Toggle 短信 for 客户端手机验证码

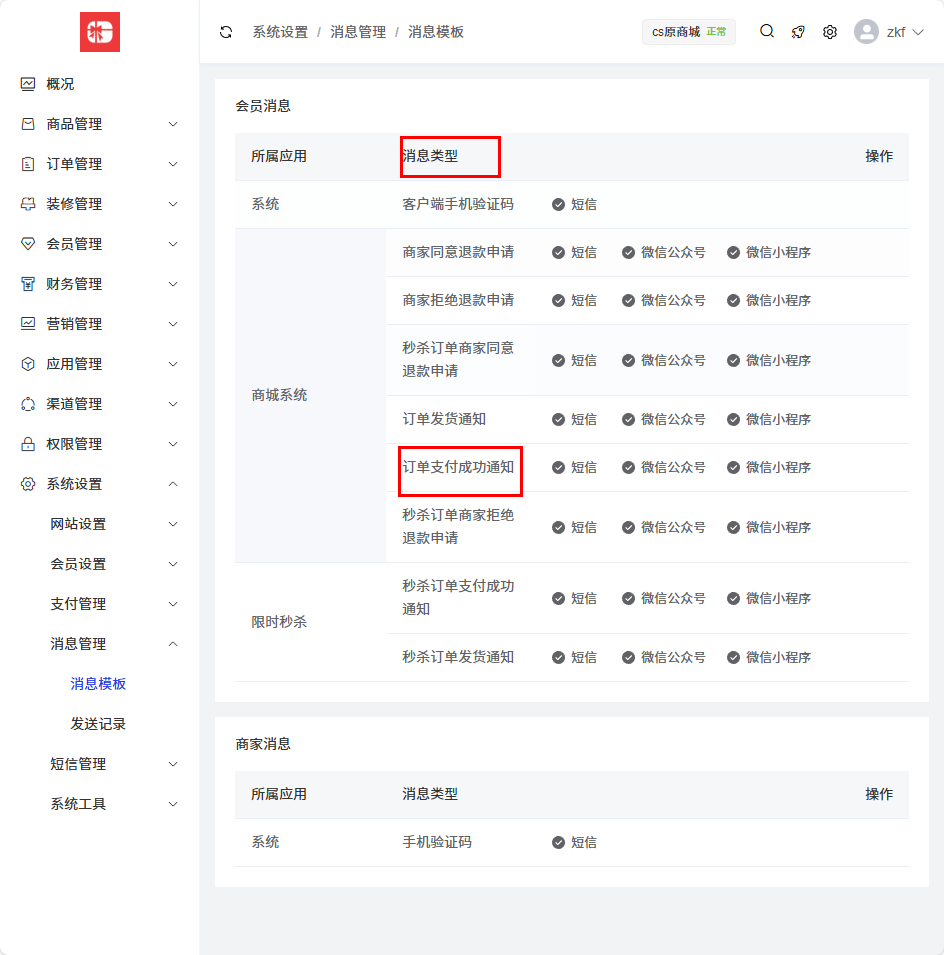[x=559, y=205]
